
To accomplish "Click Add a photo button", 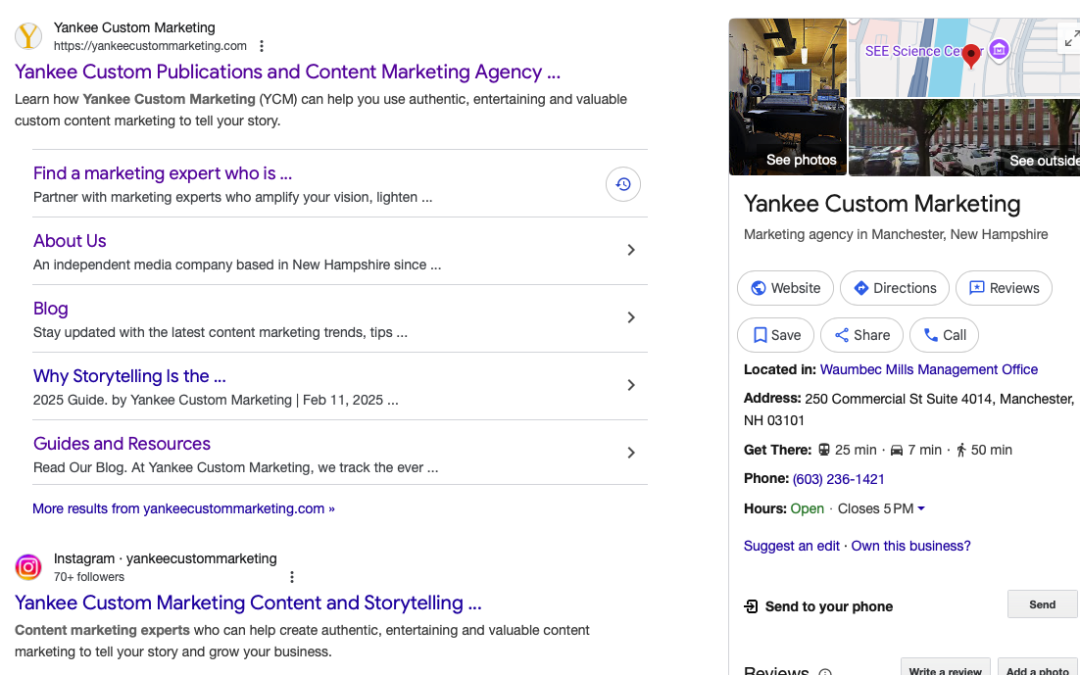I will point(1038,668).
